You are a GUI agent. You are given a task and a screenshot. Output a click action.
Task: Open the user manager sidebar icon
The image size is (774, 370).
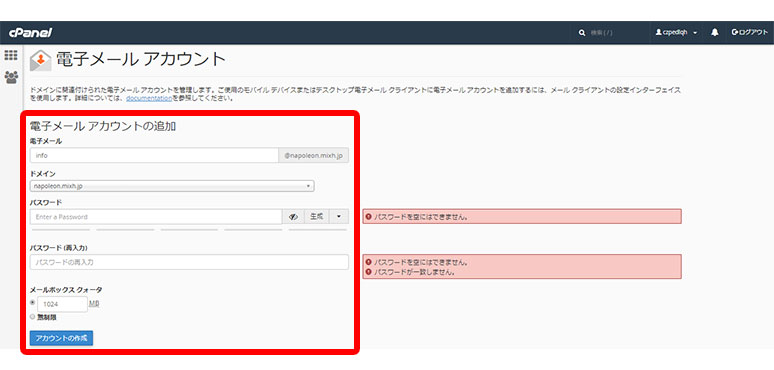click(11, 77)
